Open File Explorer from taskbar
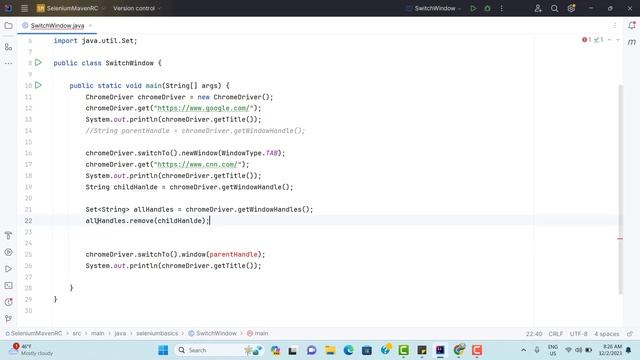The image size is (640, 360). click(330, 350)
